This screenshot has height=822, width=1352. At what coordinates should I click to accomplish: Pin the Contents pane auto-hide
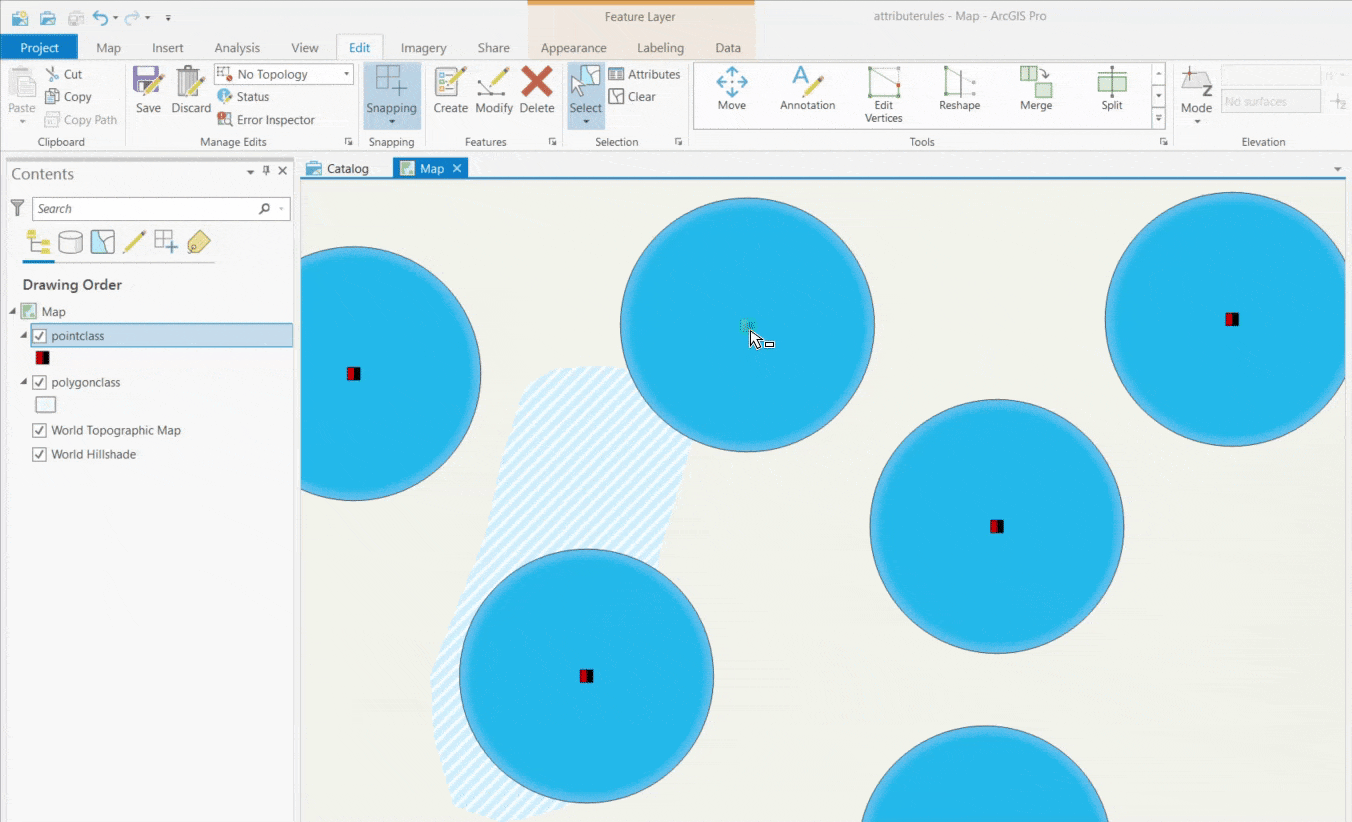[266, 171]
